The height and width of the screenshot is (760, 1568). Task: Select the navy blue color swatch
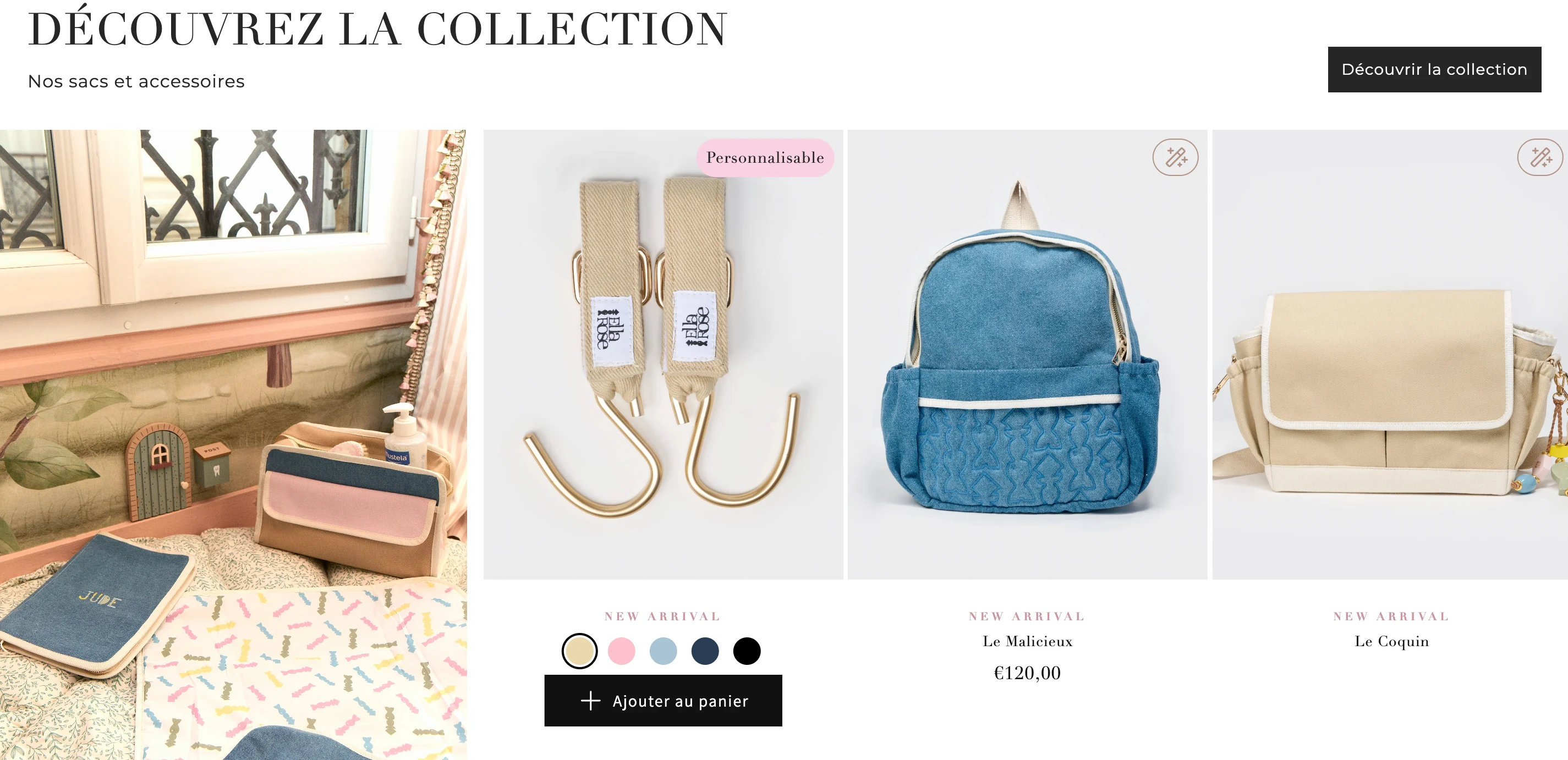click(x=705, y=651)
